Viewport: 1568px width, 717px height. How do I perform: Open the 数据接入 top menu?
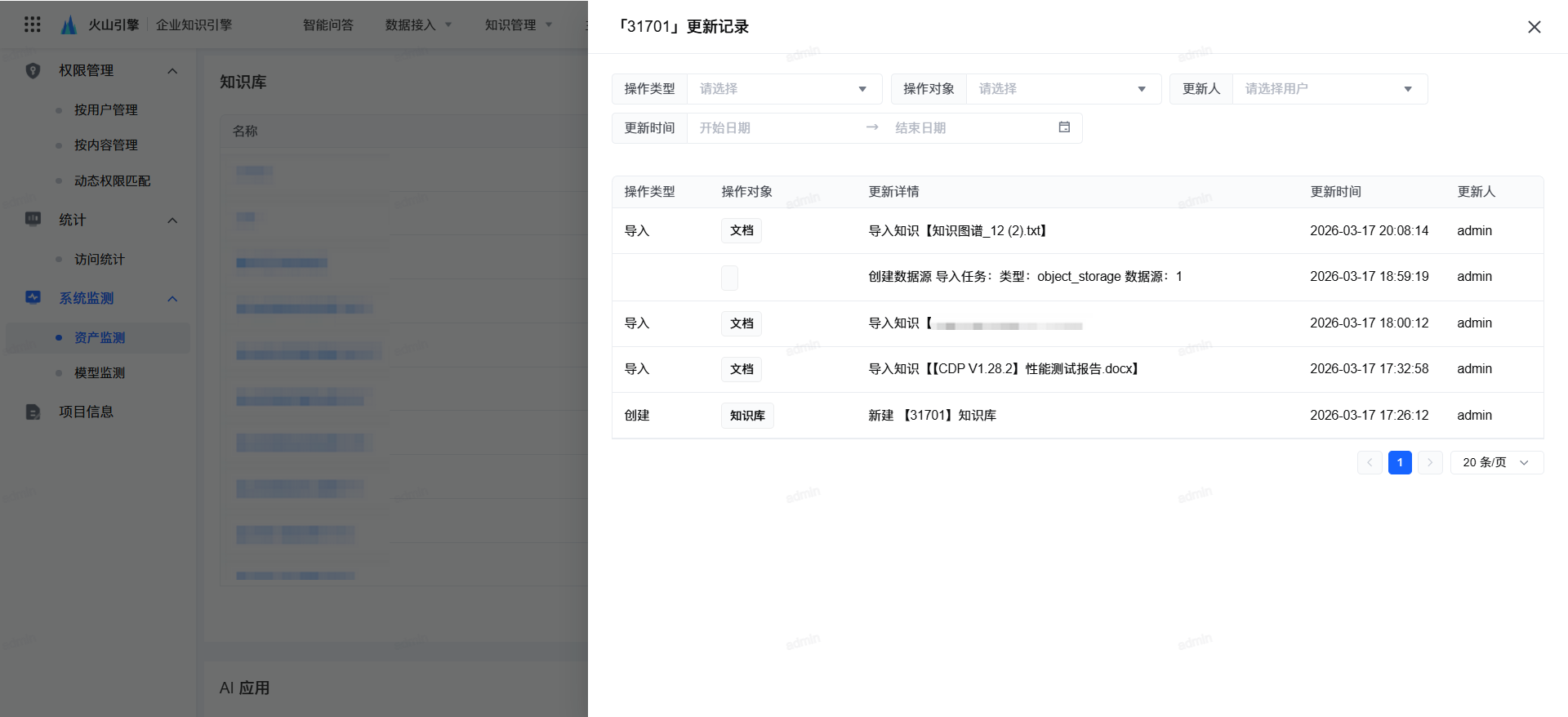417,24
